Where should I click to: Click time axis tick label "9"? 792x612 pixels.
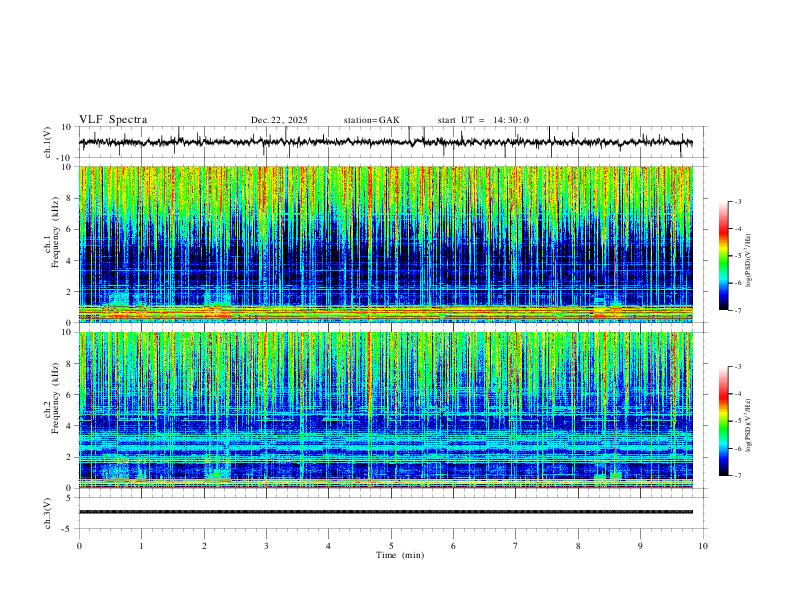click(x=640, y=546)
